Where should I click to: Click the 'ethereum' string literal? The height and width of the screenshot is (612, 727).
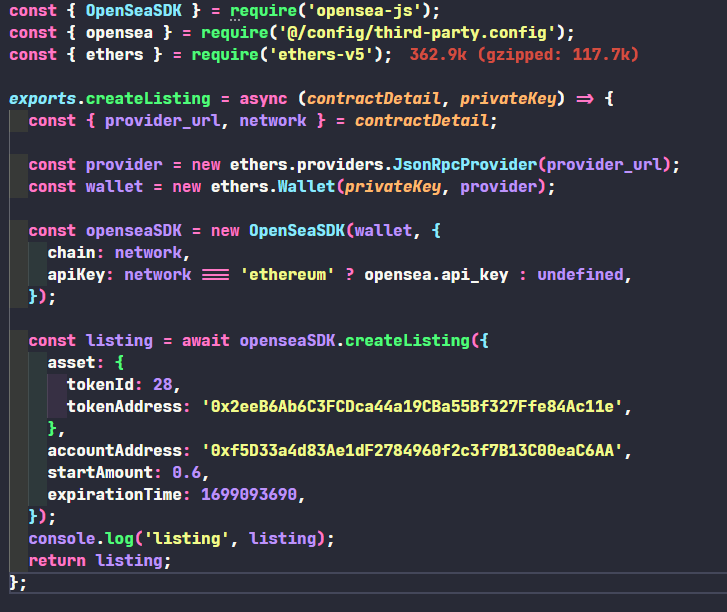(287, 275)
